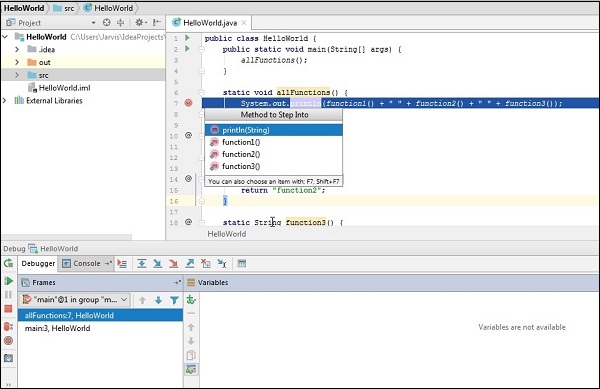Toggle frames filter funnel icon
Screen dimensions: 600x389
(174, 300)
